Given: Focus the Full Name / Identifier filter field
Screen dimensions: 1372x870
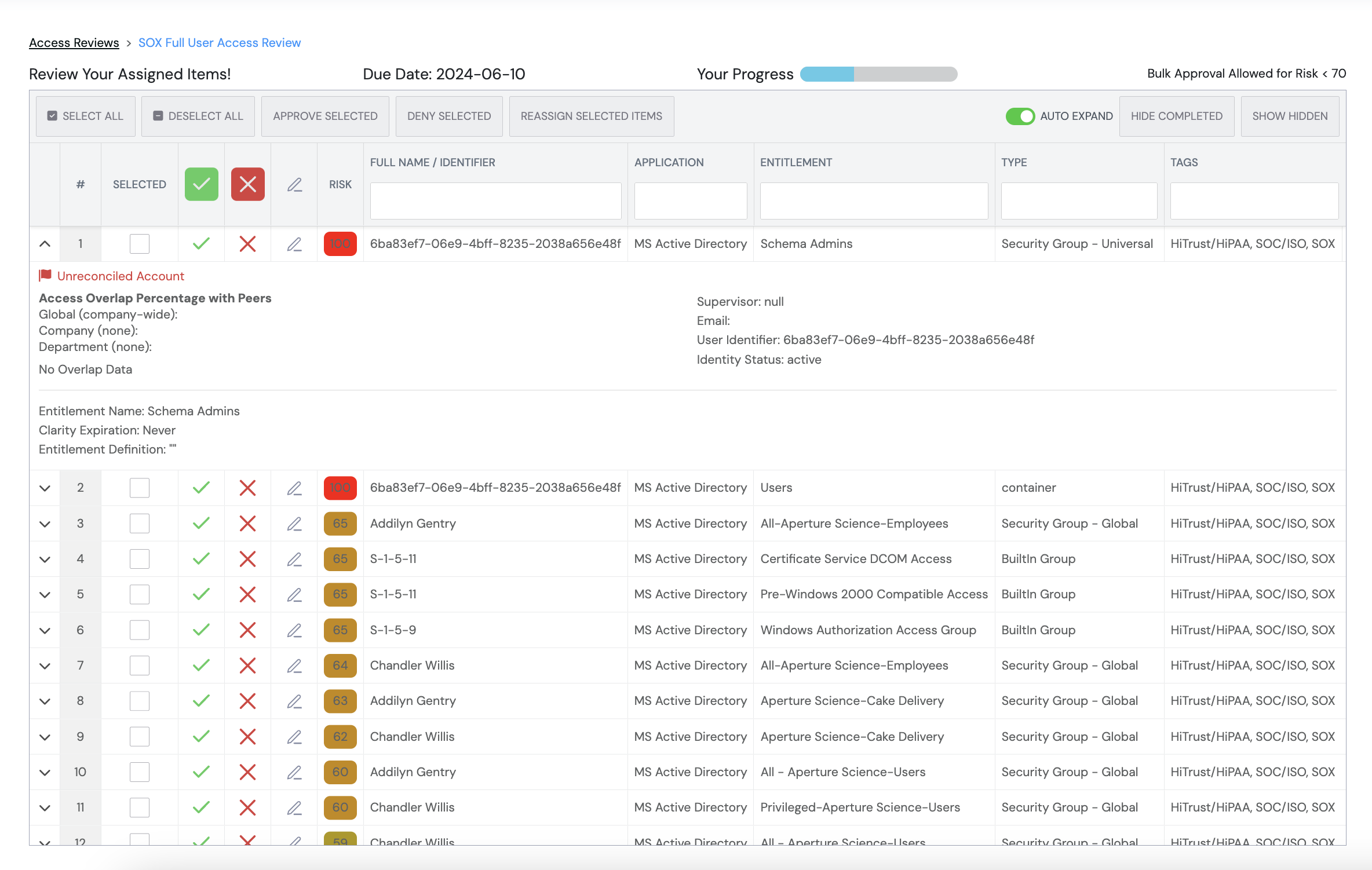Looking at the screenshot, I should click(x=496, y=201).
